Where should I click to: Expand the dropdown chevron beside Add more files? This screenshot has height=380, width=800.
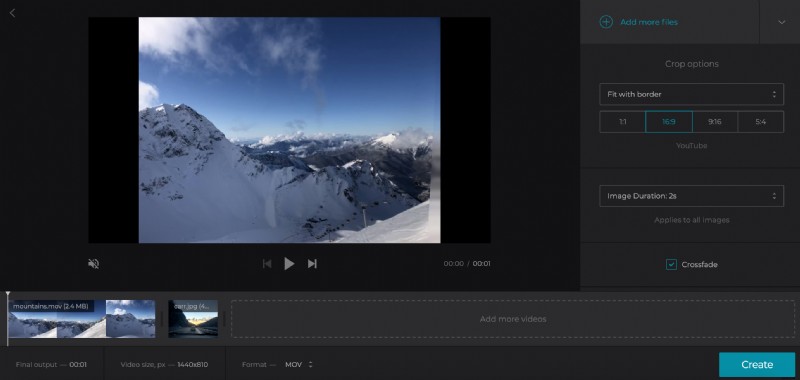781,22
